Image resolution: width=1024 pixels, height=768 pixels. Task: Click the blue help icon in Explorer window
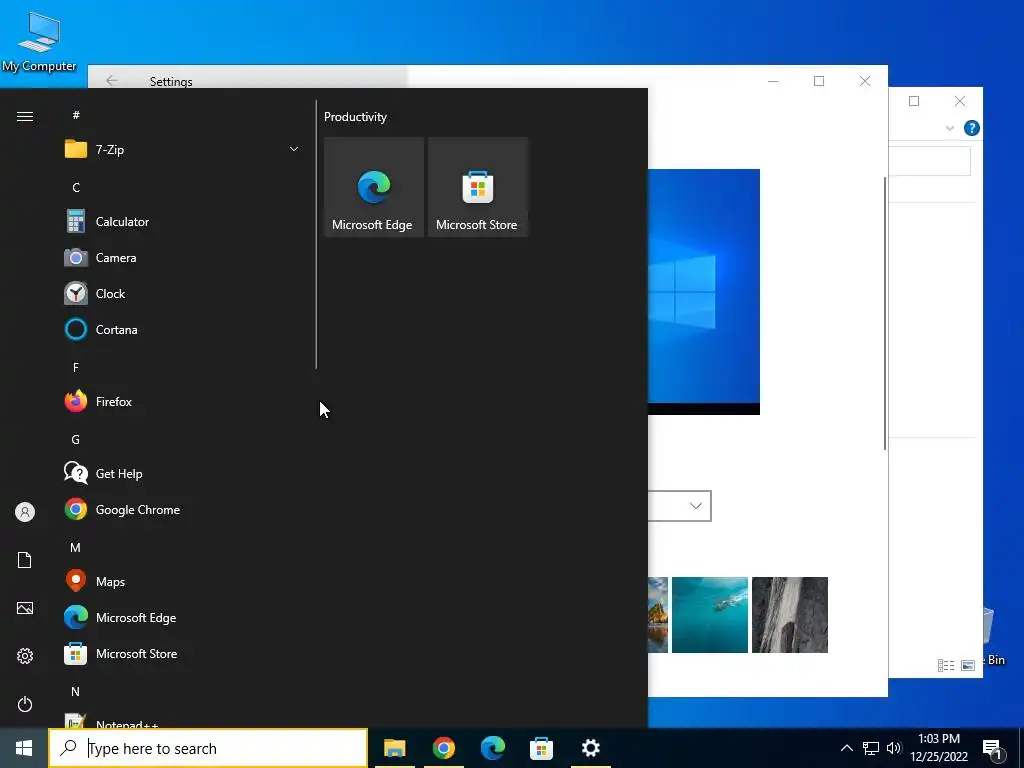[972, 128]
